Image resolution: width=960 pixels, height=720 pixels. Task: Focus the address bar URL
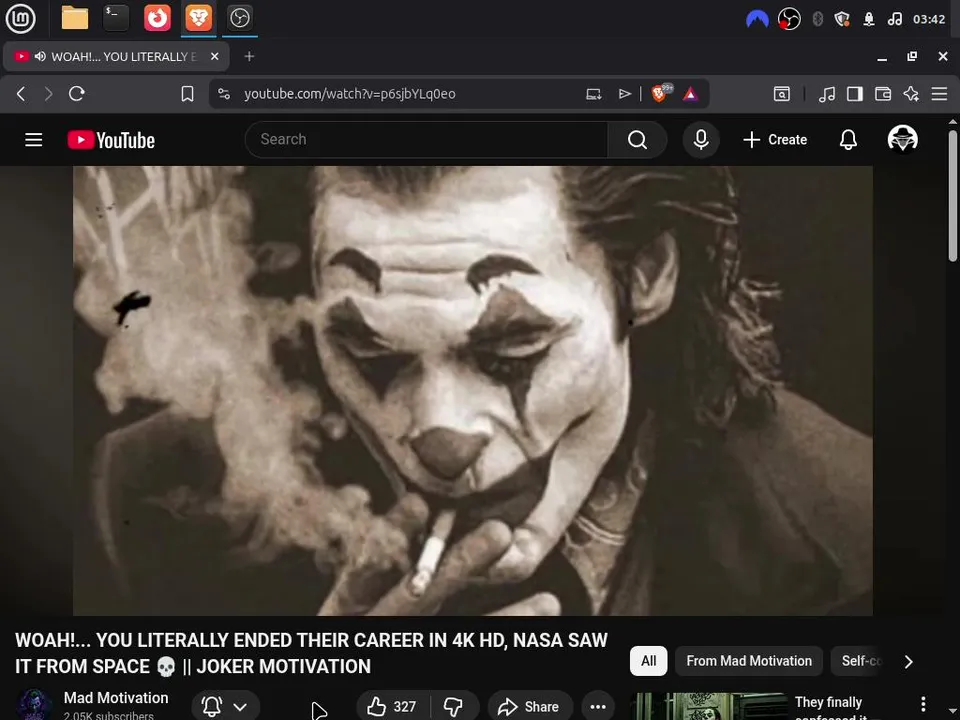(x=350, y=94)
